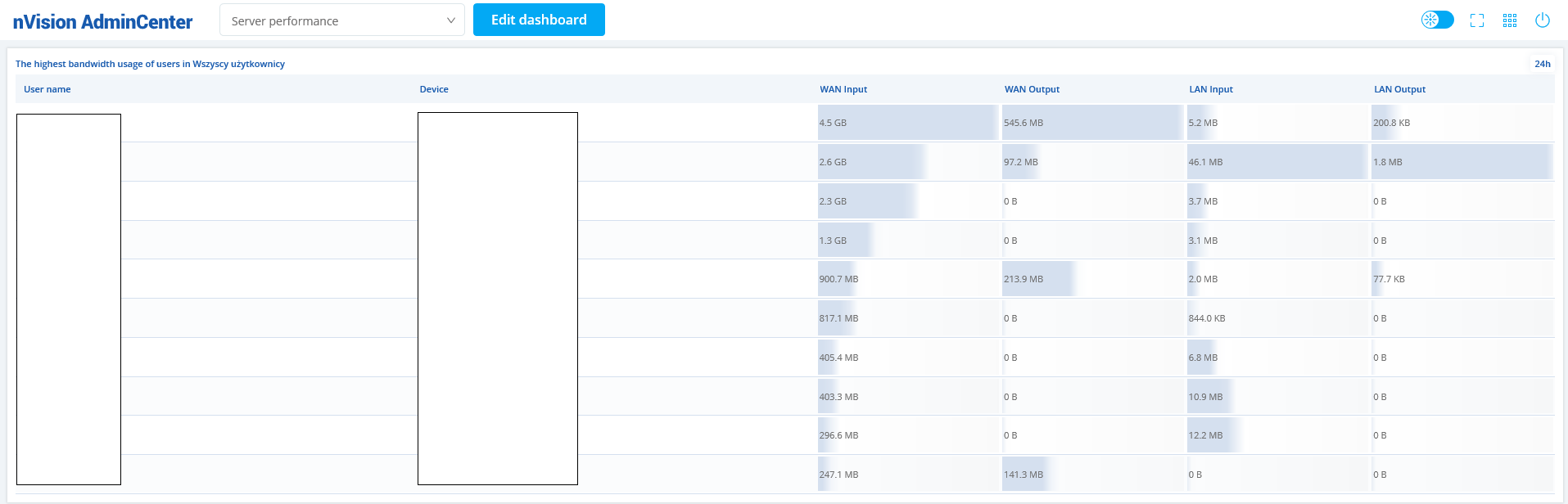Expand the Server performance dropdown

pyautogui.click(x=341, y=20)
